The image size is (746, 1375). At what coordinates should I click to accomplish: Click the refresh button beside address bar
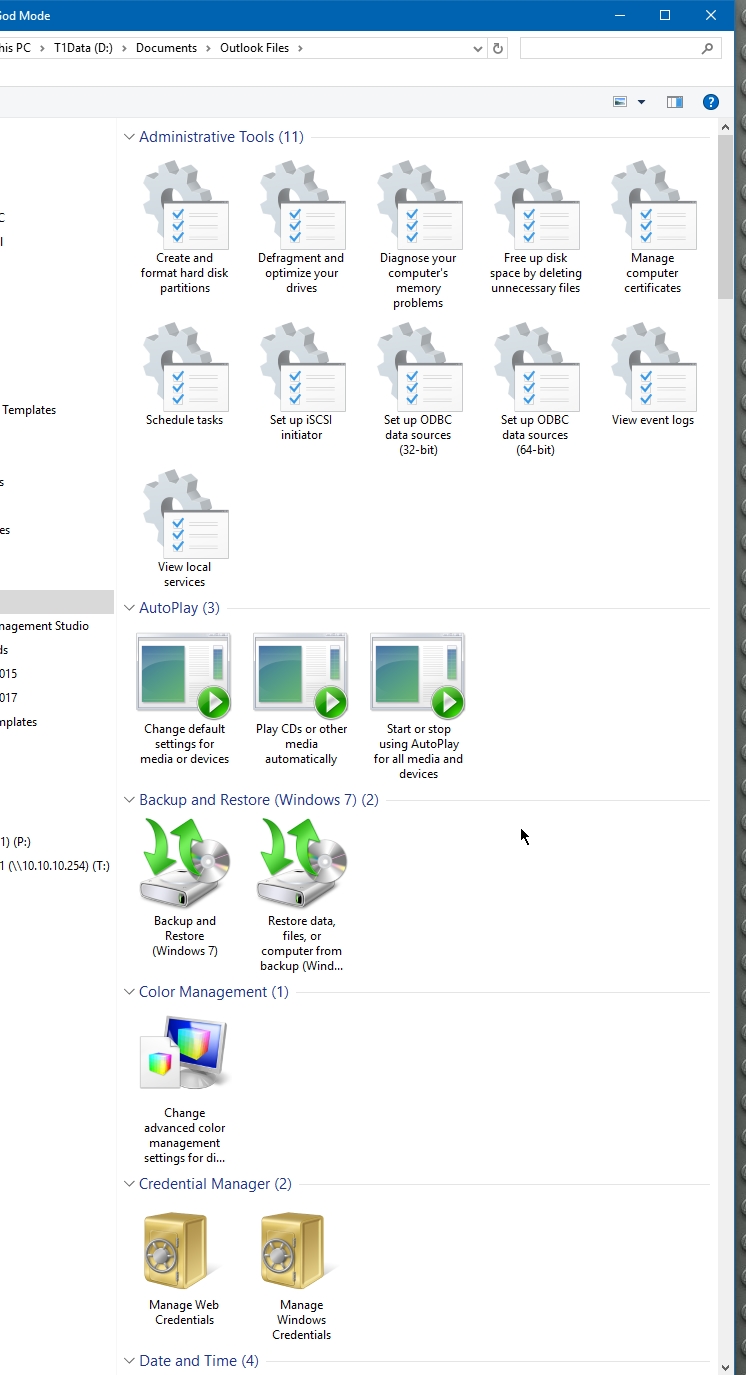(x=498, y=48)
